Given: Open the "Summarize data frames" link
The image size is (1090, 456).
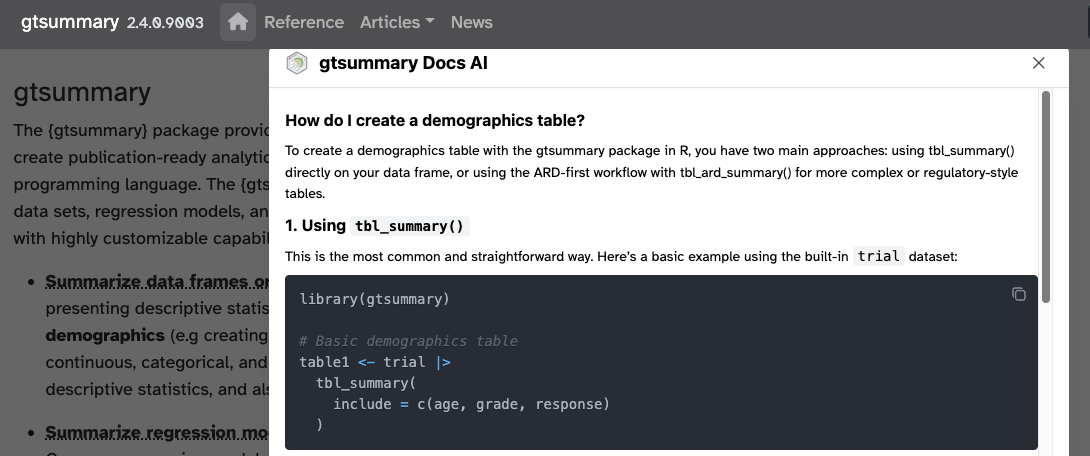Looking at the screenshot, I should point(157,282).
